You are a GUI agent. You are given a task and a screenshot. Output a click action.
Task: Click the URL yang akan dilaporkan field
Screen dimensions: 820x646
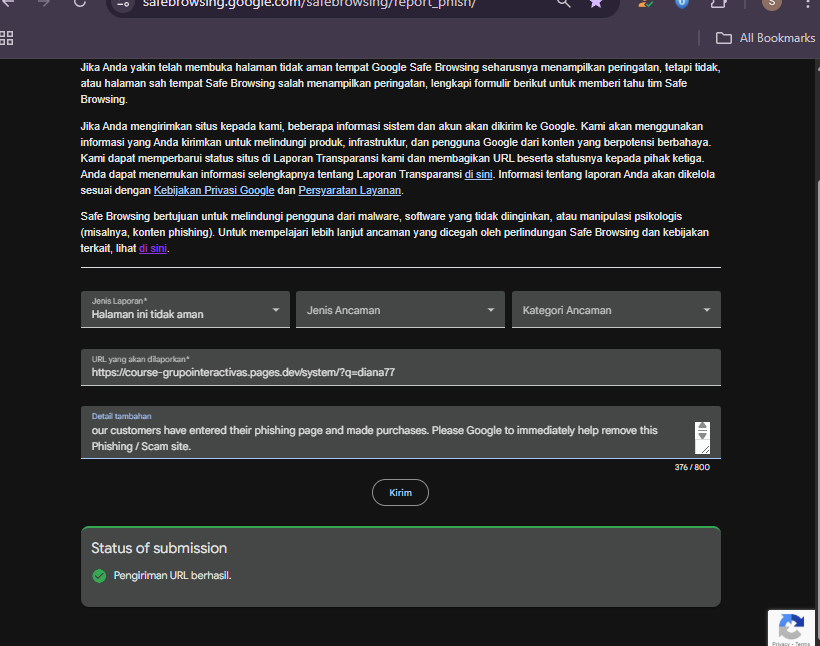pos(401,367)
